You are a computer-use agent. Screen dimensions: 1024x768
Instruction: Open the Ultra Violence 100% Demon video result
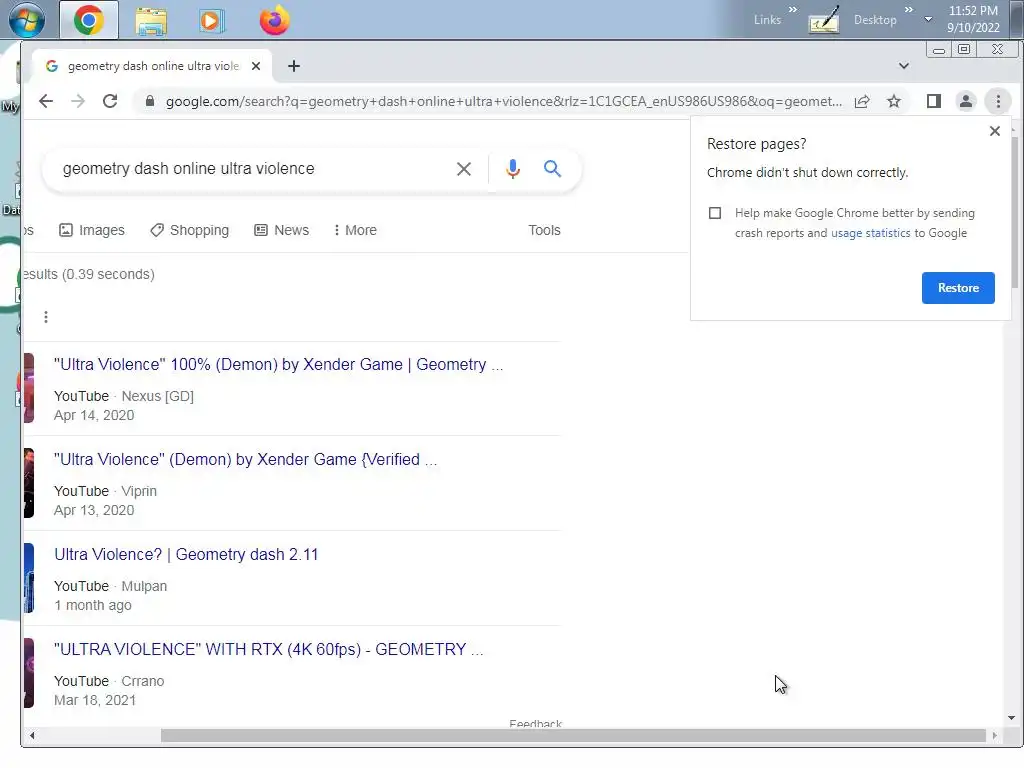[278, 364]
